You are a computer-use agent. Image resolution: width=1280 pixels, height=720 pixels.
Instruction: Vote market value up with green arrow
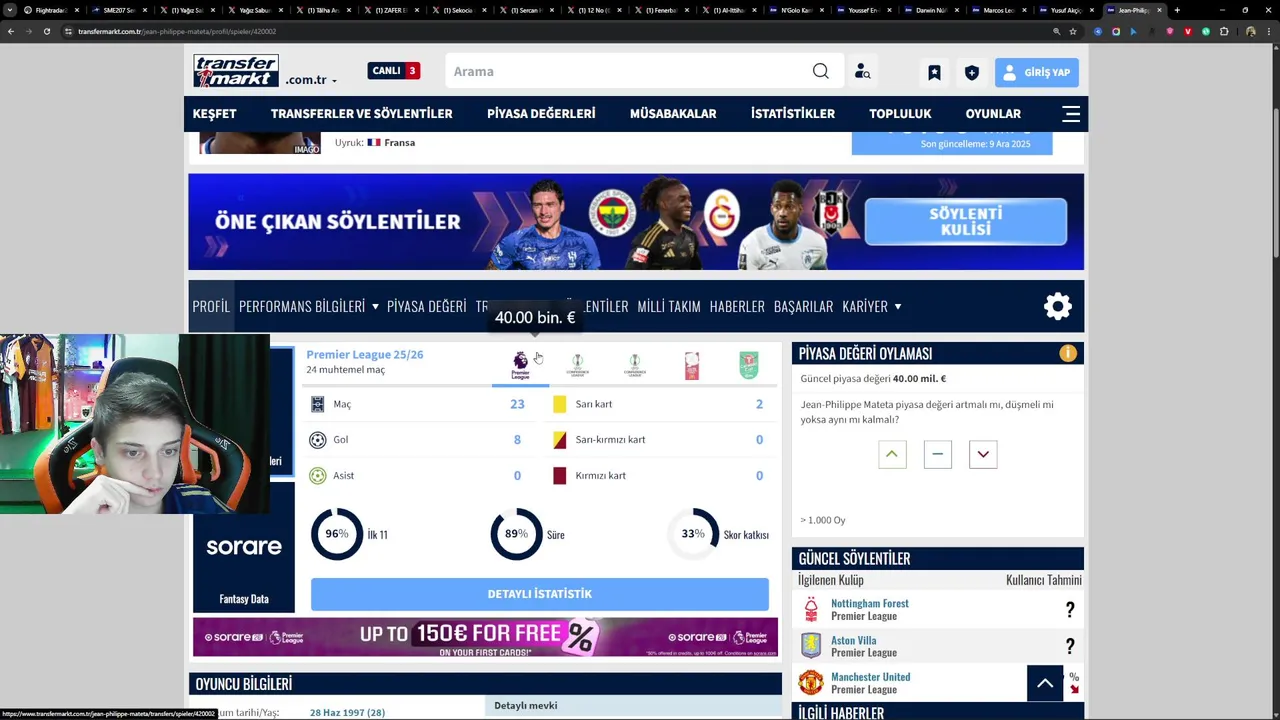point(892,454)
